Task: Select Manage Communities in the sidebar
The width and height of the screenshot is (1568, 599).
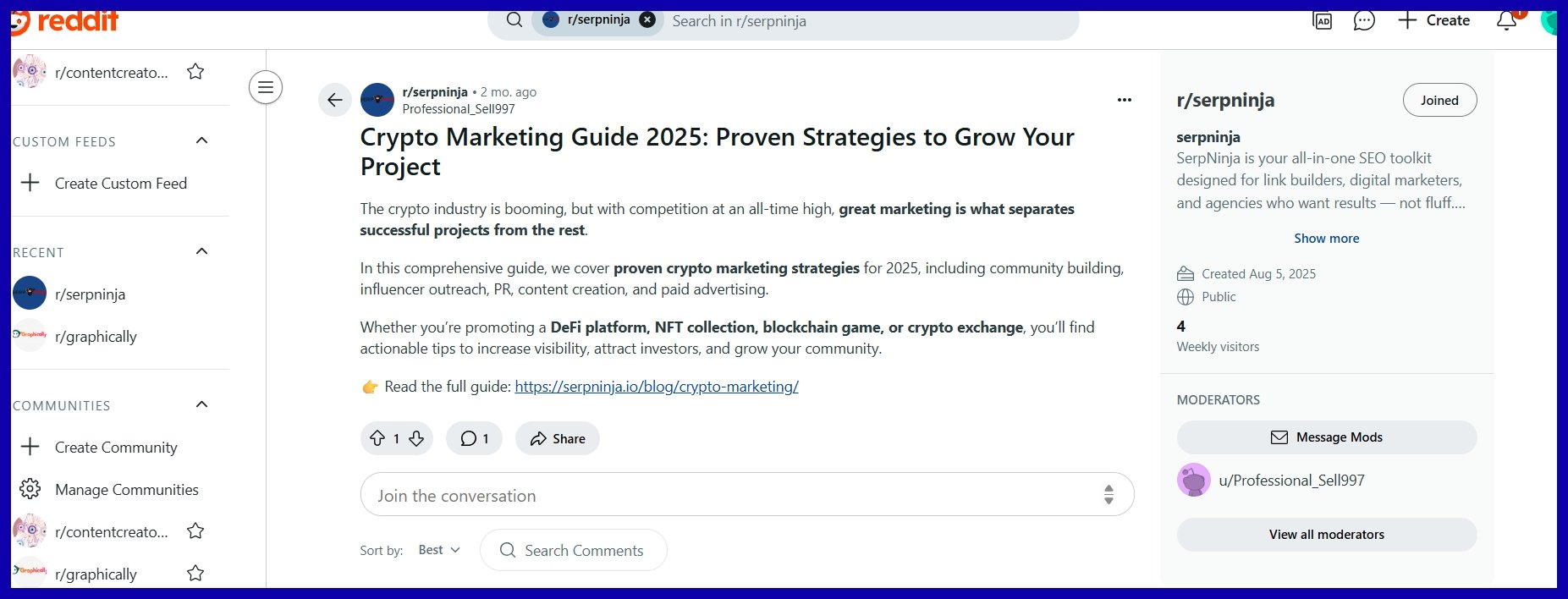Action: (126, 489)
